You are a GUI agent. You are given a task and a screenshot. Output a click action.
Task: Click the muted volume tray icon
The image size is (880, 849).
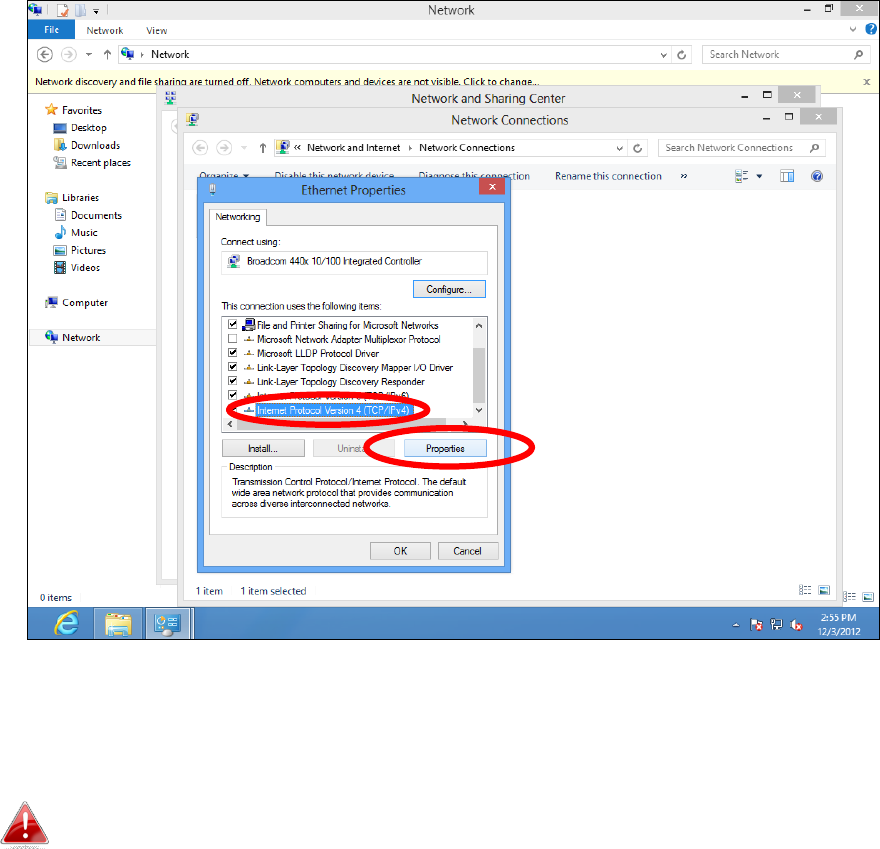pyautogui.click(x=796, y=625)
